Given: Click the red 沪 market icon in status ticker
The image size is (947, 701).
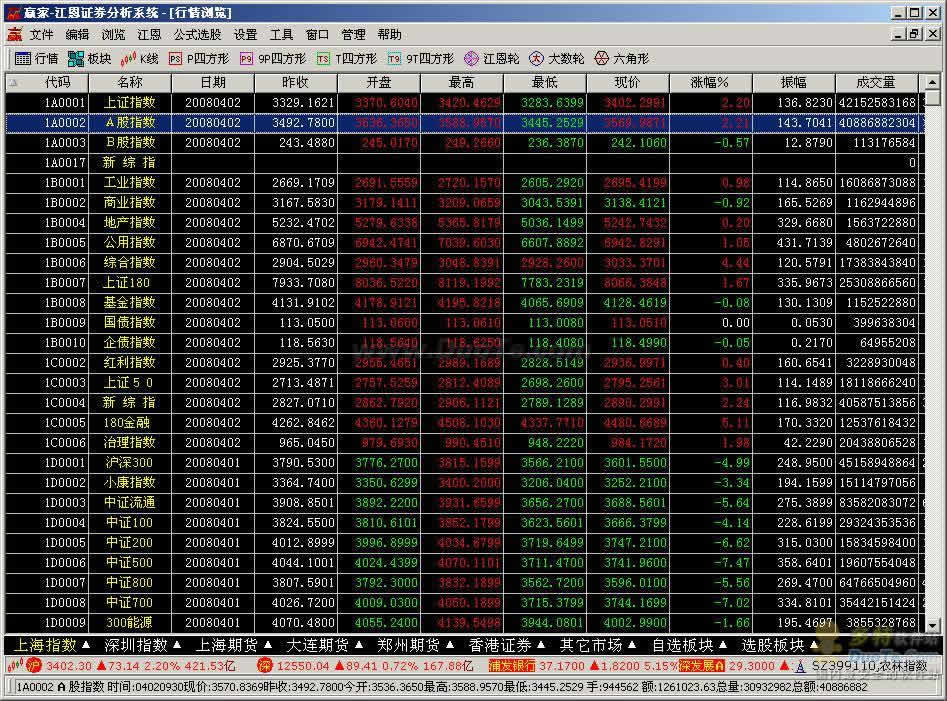Looking at the screenshot, I should tap(33, 666).
